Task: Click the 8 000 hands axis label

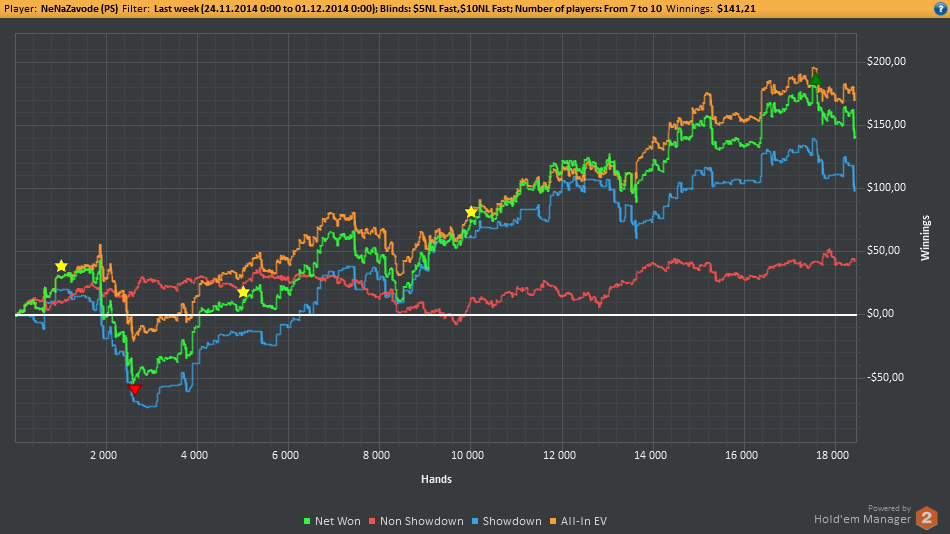Action: tap(376, 455)
